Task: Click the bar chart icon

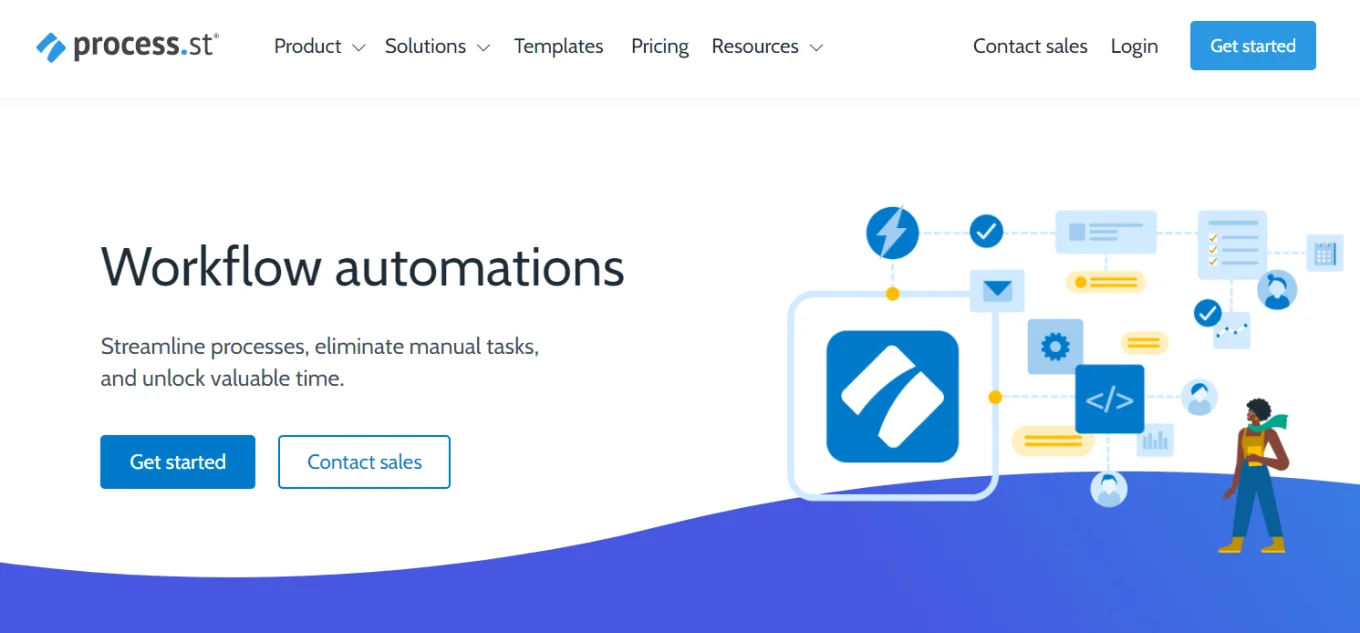Action: [x=1155, y=439]
